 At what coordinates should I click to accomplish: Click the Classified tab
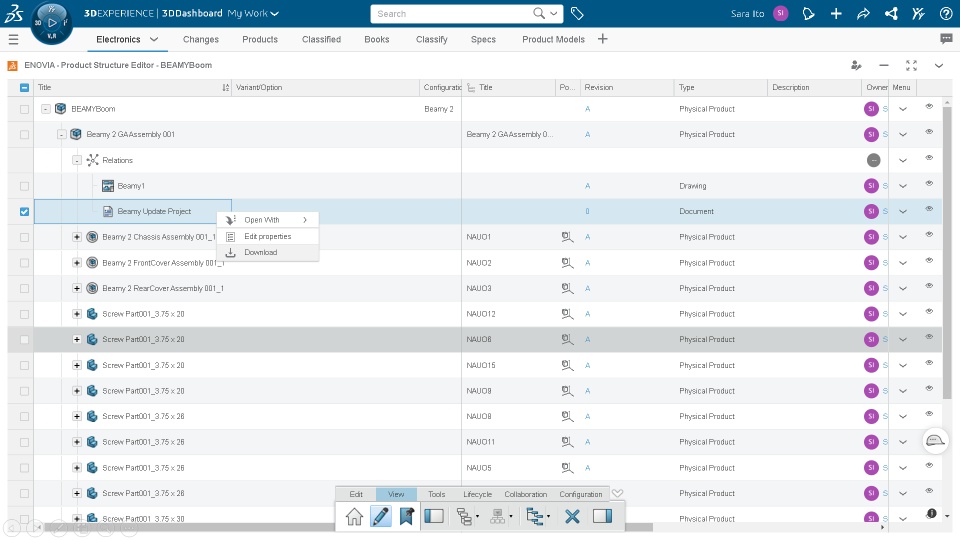pos(321,39)
